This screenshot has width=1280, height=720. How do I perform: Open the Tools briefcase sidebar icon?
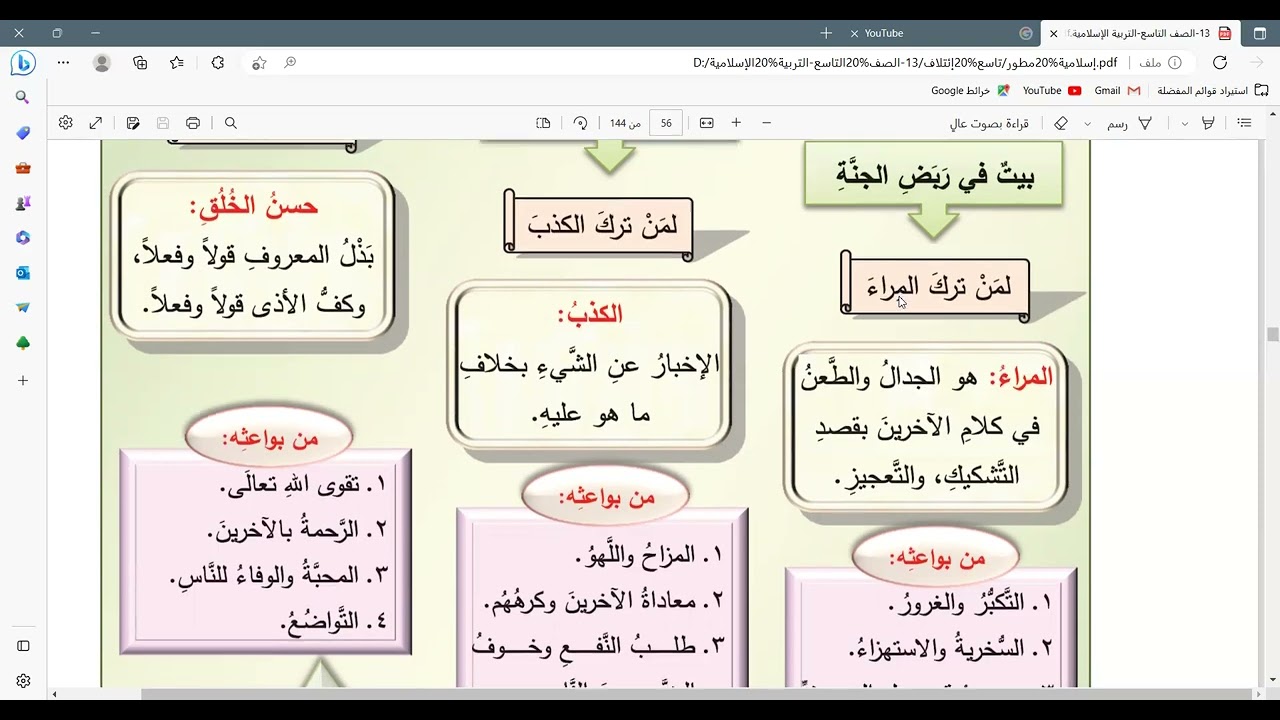click(23, 168)
